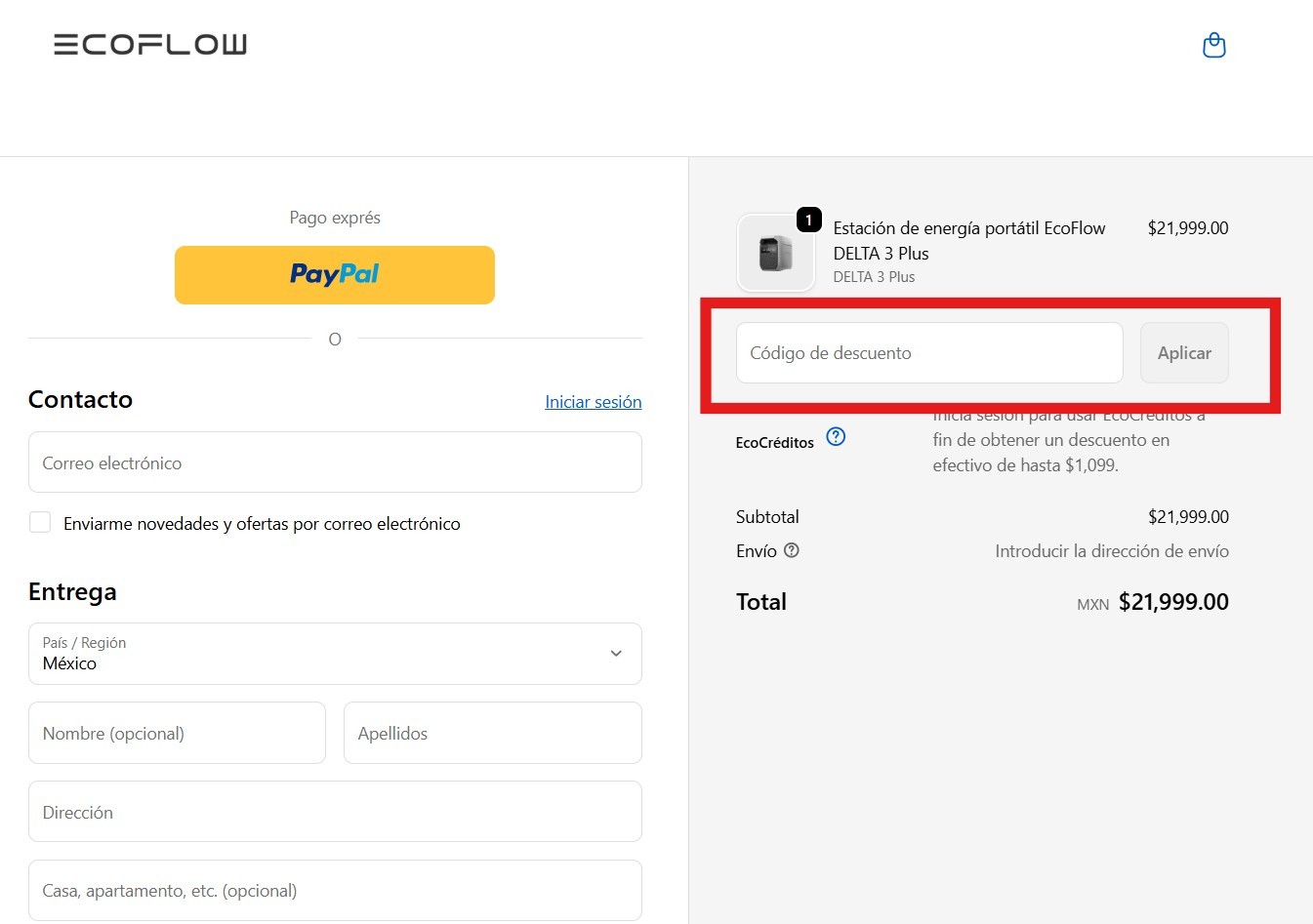1313x924 pixels.
Task: Click the Dirección input field
Action: [x=335, y=812]
